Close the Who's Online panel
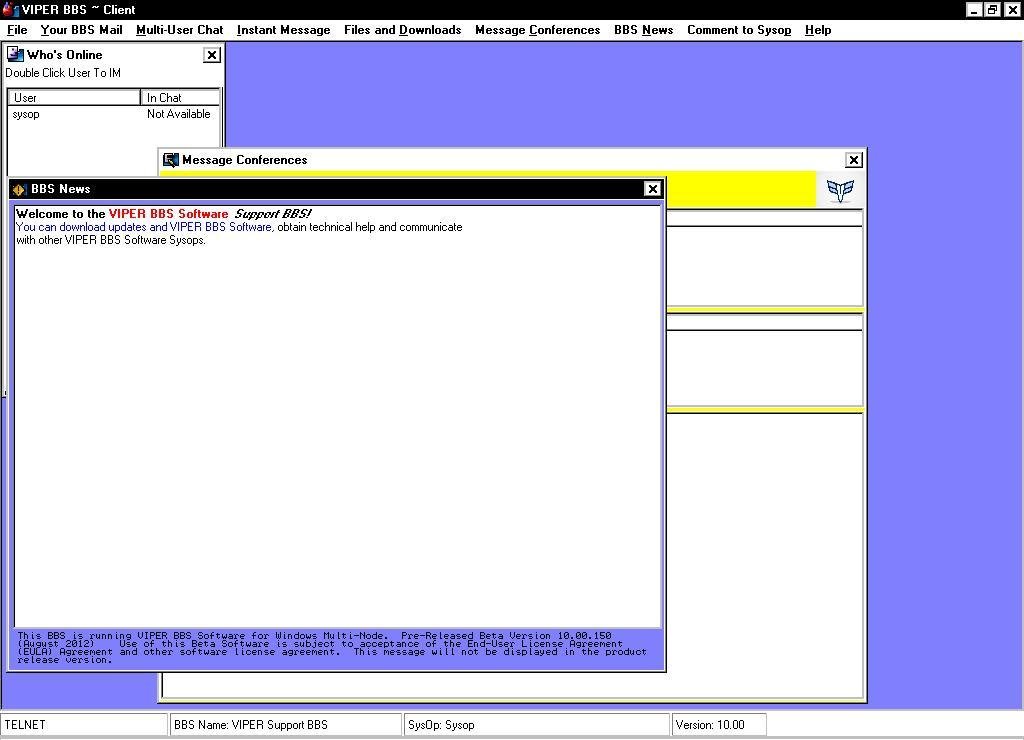This screenshot has height=740, width=1024. pyautogui.click(x=212, y=55)
